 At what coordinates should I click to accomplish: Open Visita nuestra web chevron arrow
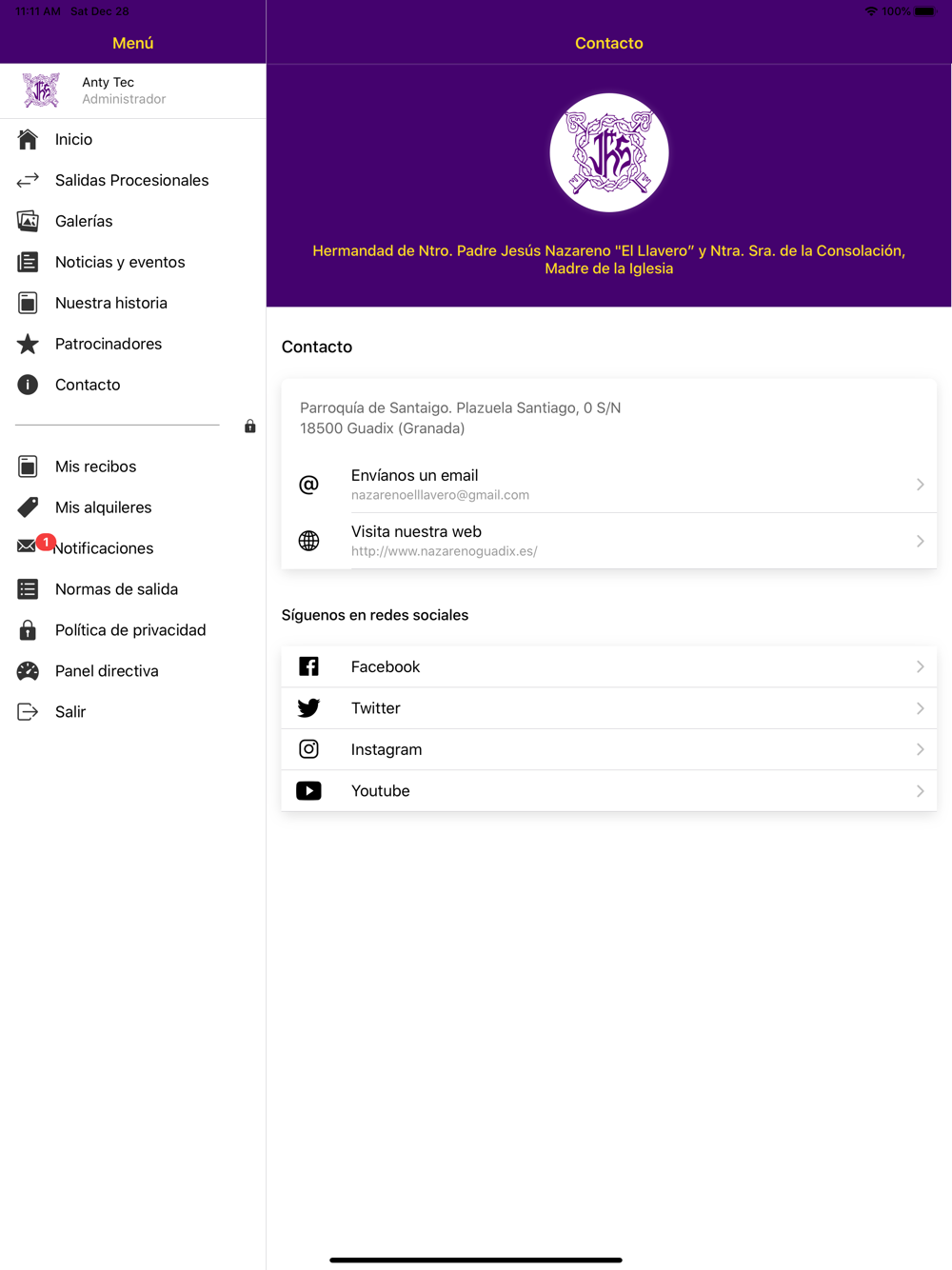point(920,541)
